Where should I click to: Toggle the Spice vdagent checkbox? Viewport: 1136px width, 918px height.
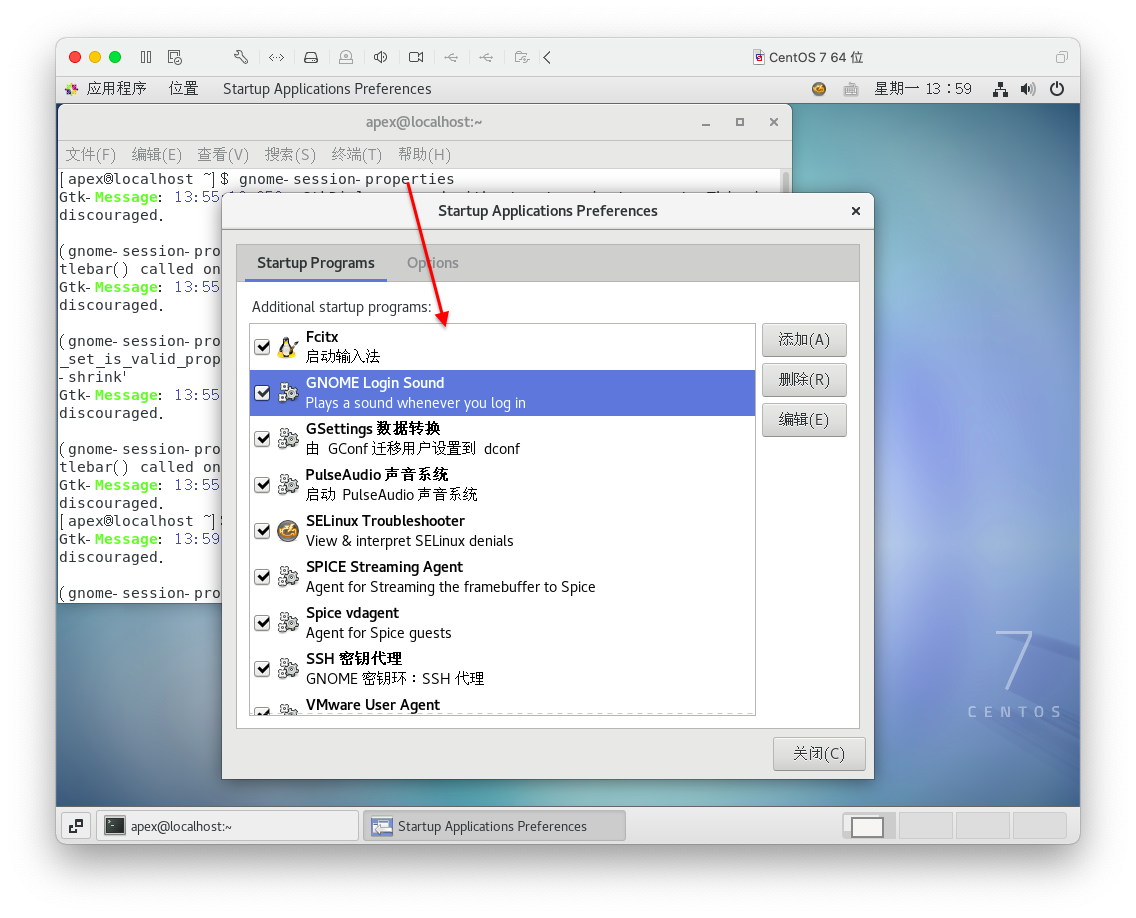pos(262,623)
